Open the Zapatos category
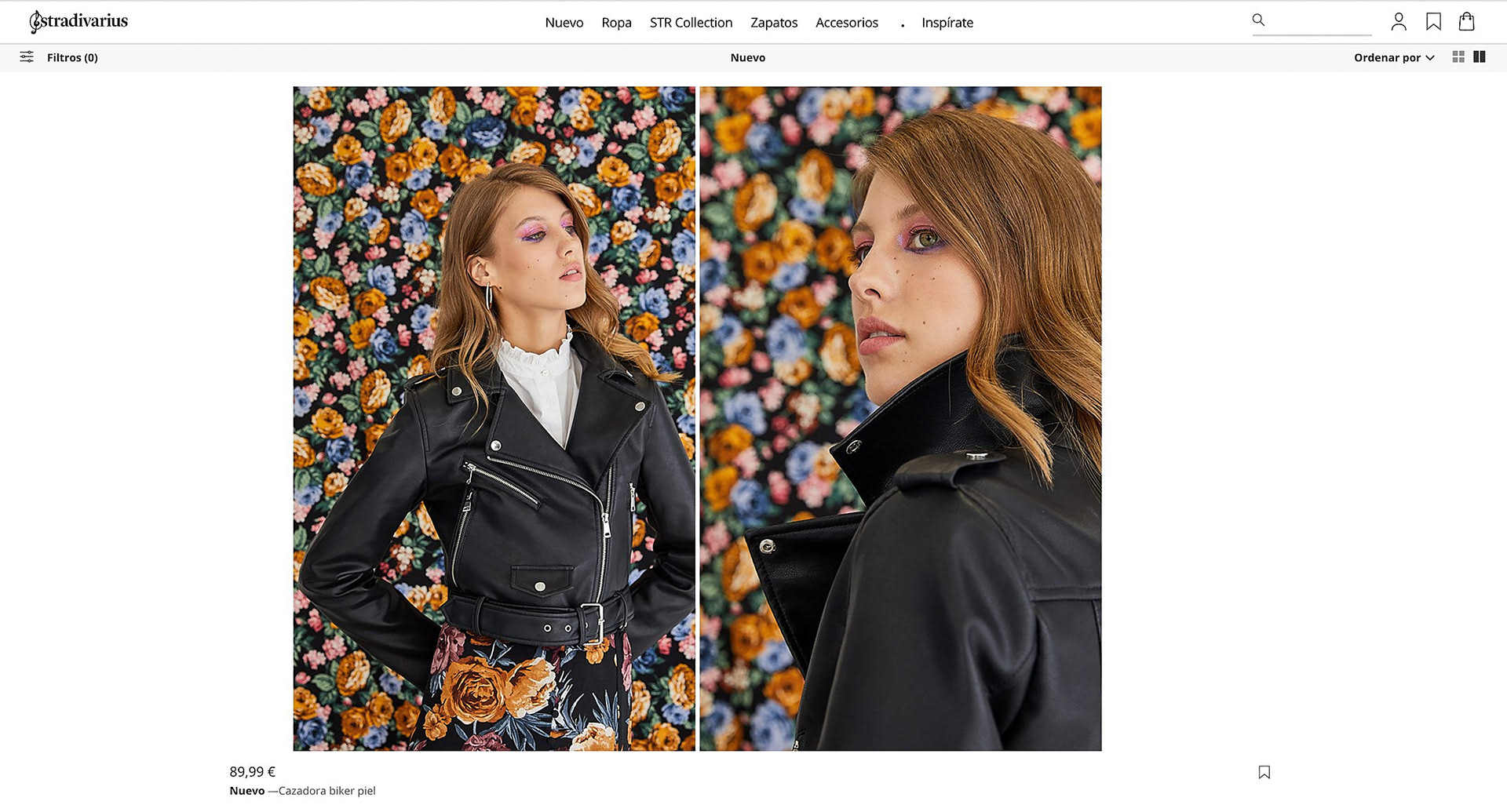 click(774, 23)
